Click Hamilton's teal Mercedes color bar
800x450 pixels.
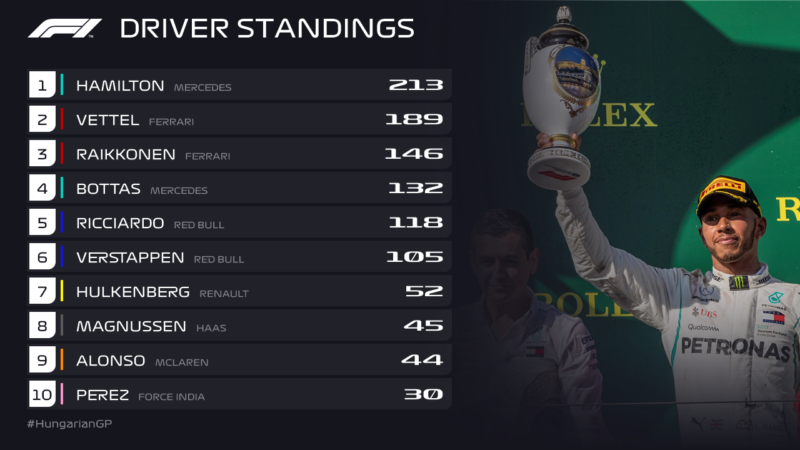click(x=62, y=85)
